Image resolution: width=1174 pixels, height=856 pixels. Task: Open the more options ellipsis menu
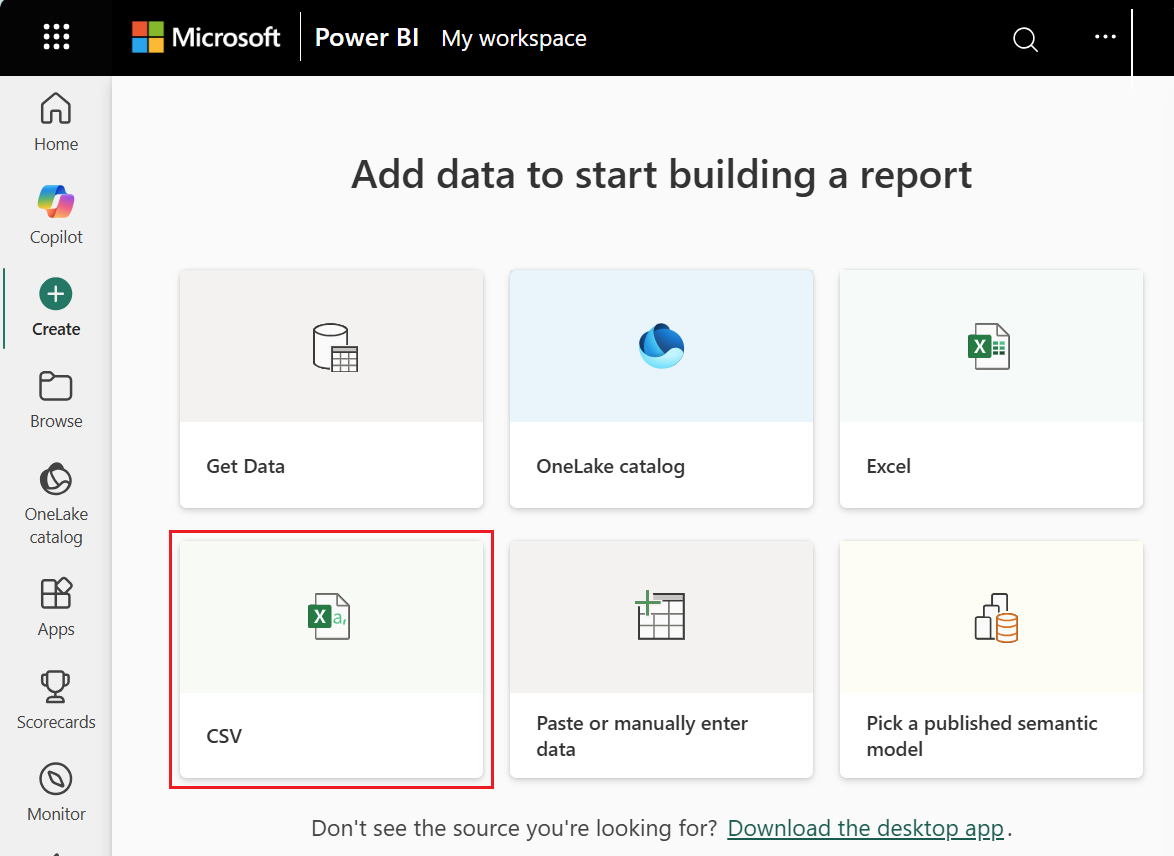click(x=1105, y=37)
